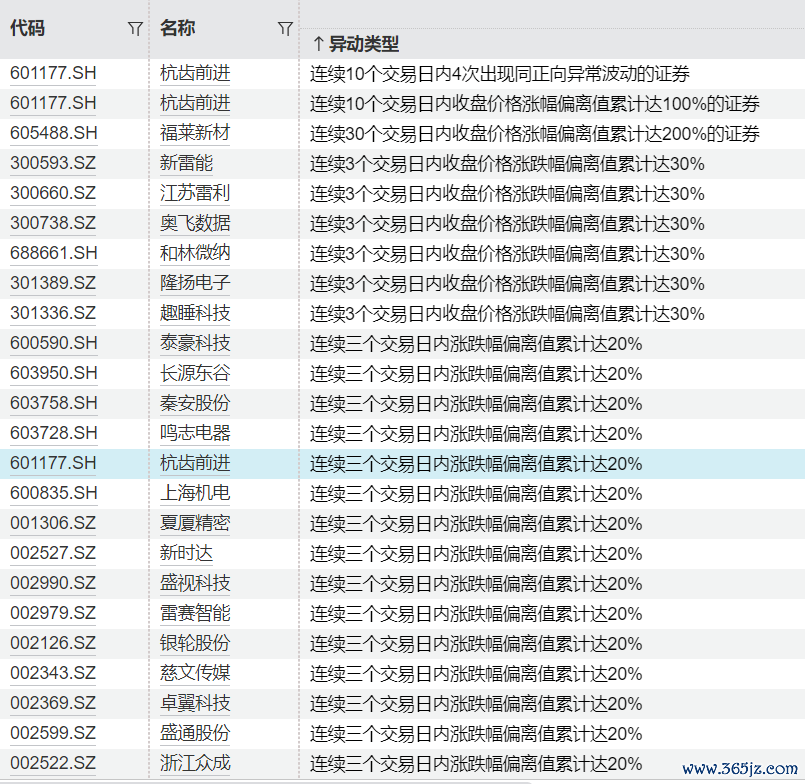Open stock link 上海机电
This screenshot has width=805, height=784.
(195, 493)
